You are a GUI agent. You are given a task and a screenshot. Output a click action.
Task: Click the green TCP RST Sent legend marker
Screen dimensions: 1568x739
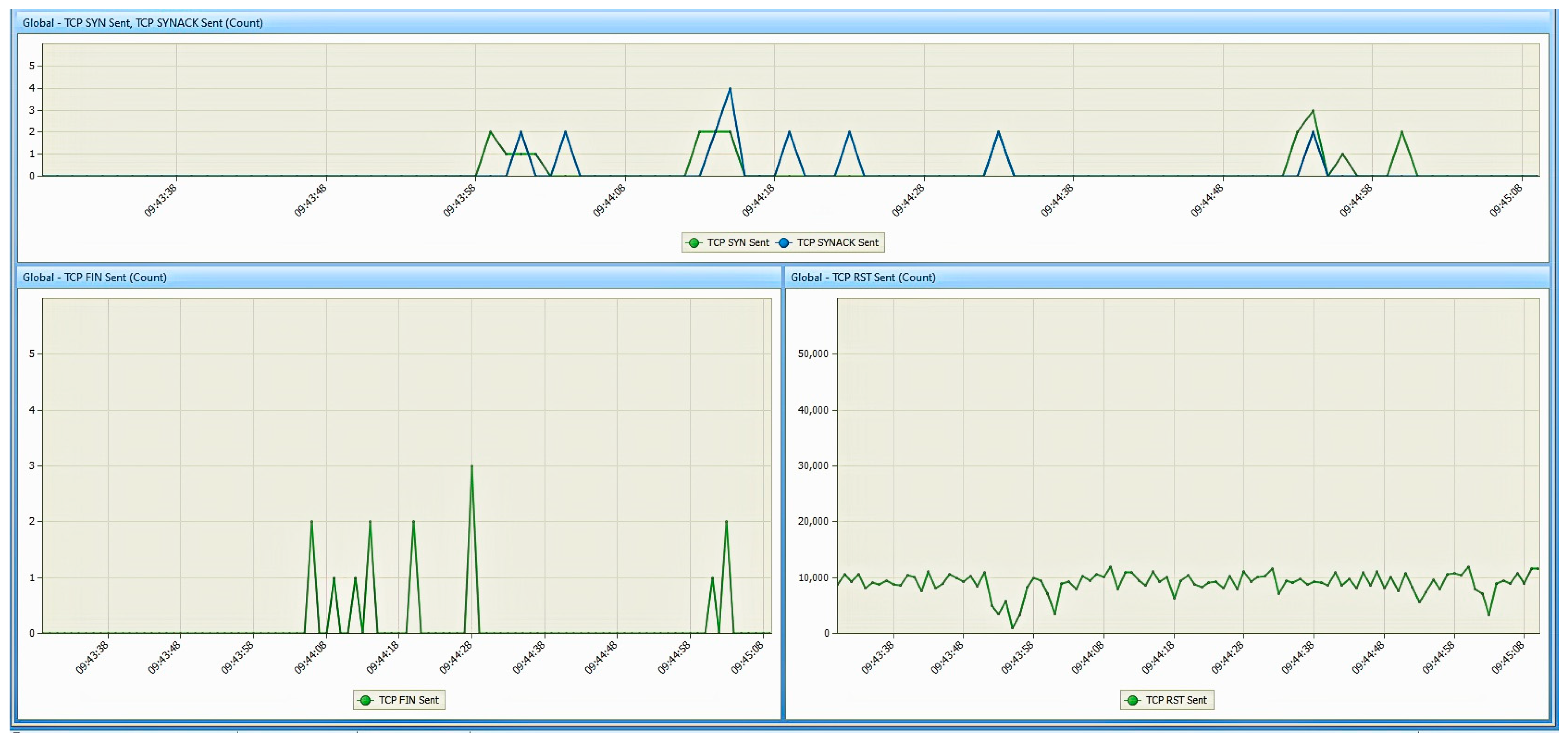tap(1132, 701)
